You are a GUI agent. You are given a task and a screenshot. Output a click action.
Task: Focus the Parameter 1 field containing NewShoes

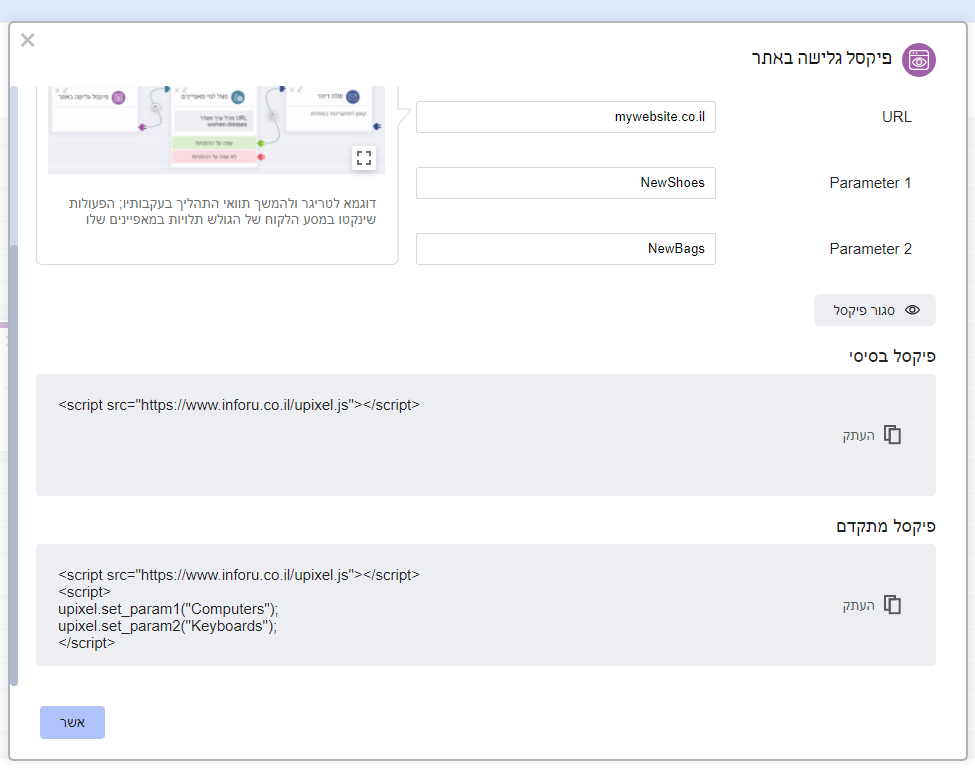pyautogui.click(x=566, y=183)
